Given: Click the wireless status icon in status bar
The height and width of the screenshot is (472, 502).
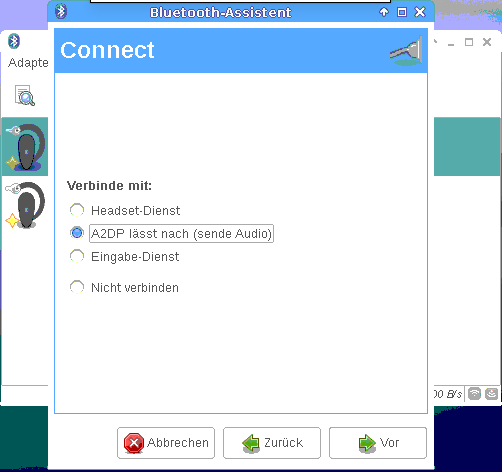Looking at the screenshot, I should [474, 394].
